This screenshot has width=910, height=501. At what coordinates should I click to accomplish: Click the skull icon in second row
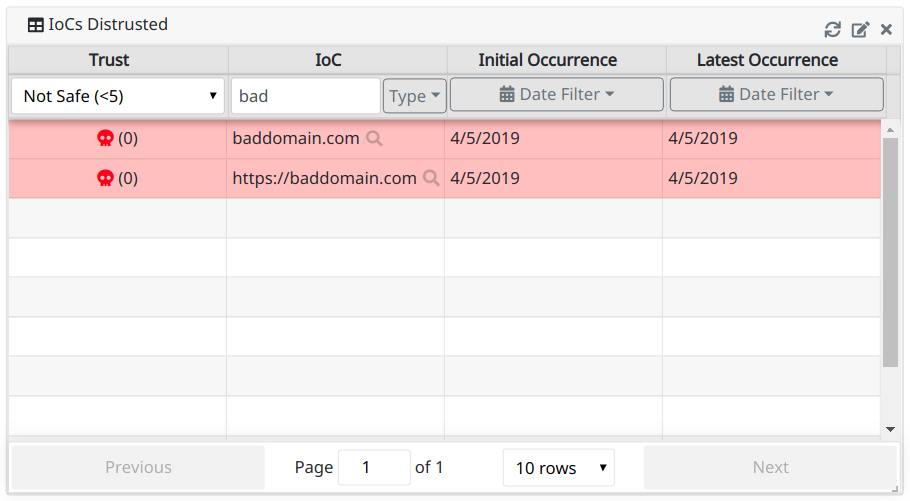tap(105, 178)
